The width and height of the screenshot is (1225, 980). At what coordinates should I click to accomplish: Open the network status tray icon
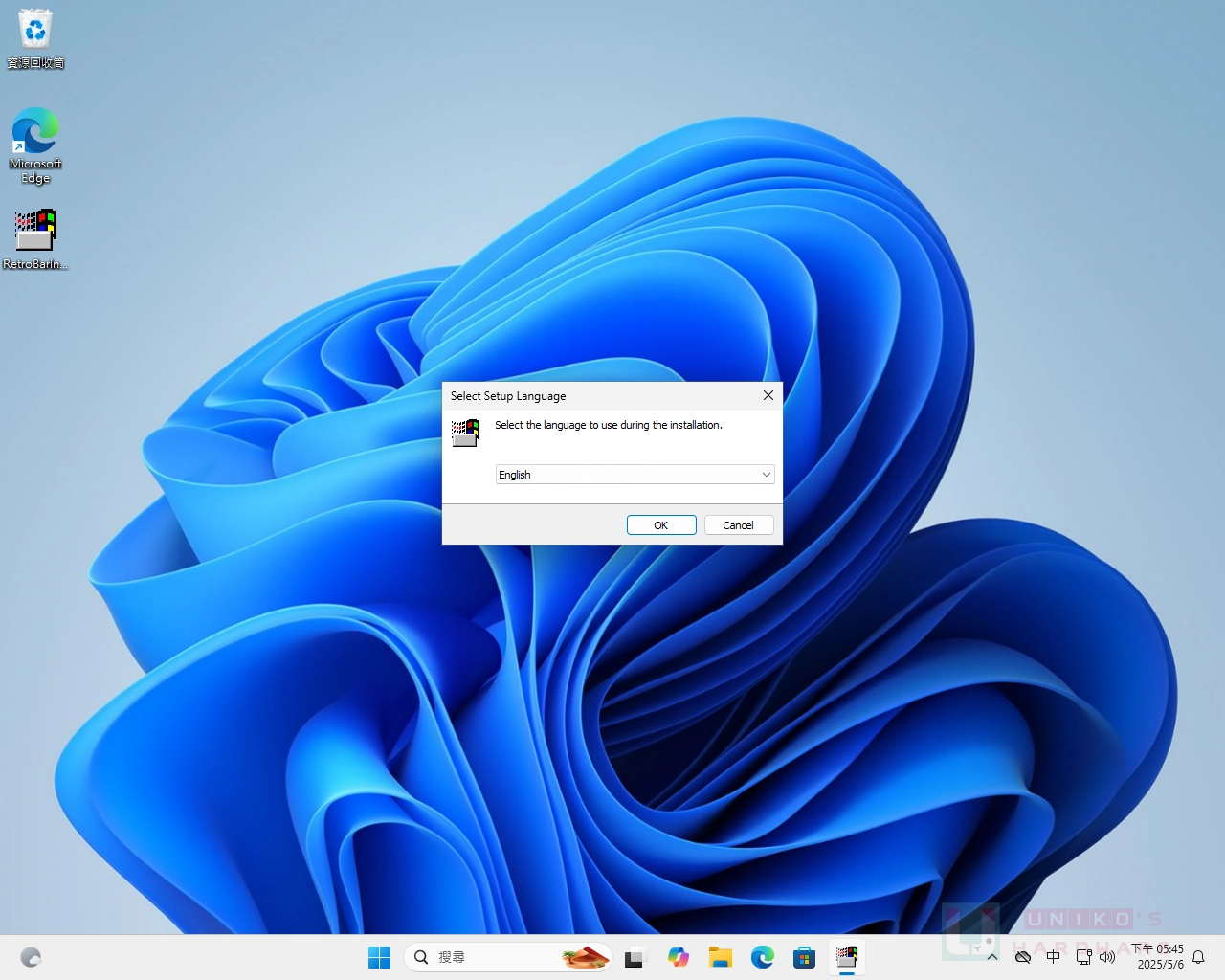1084,957
